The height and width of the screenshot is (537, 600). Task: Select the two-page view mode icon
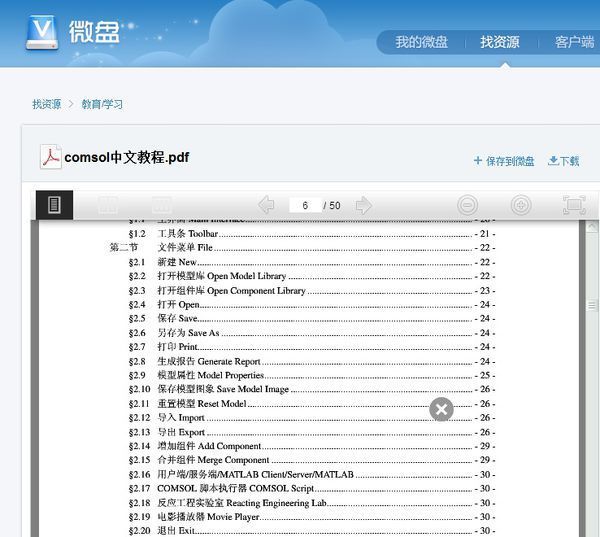click(x=108, y=205)
